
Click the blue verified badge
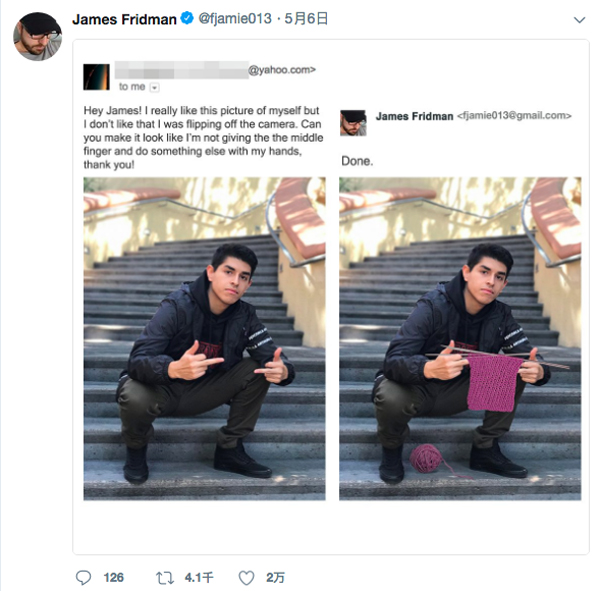[187, 19]
